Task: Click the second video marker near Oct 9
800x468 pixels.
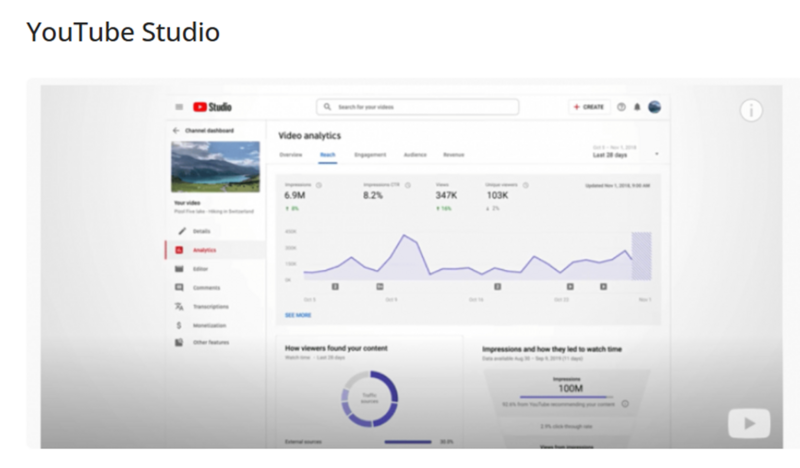Action: pos(380,287)
